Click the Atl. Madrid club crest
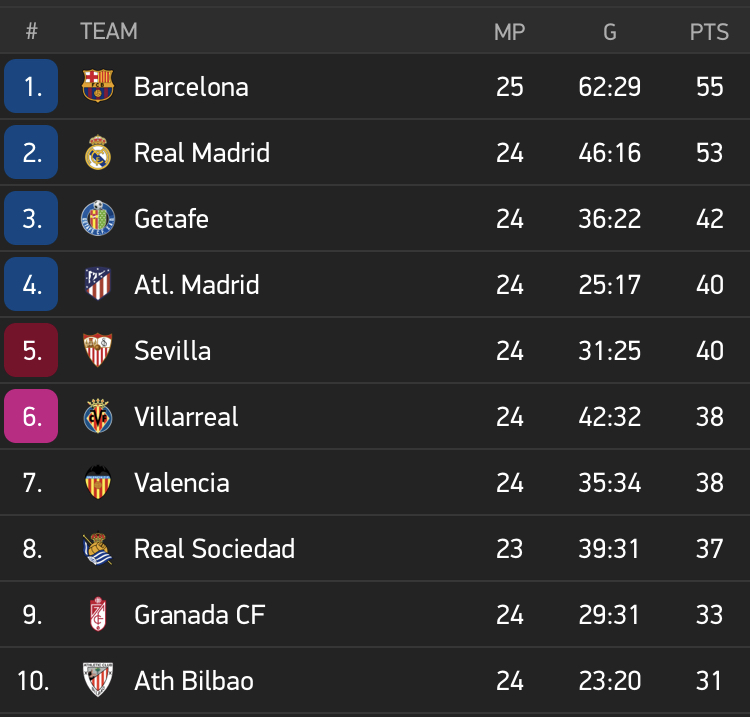 tap(98, 284)
